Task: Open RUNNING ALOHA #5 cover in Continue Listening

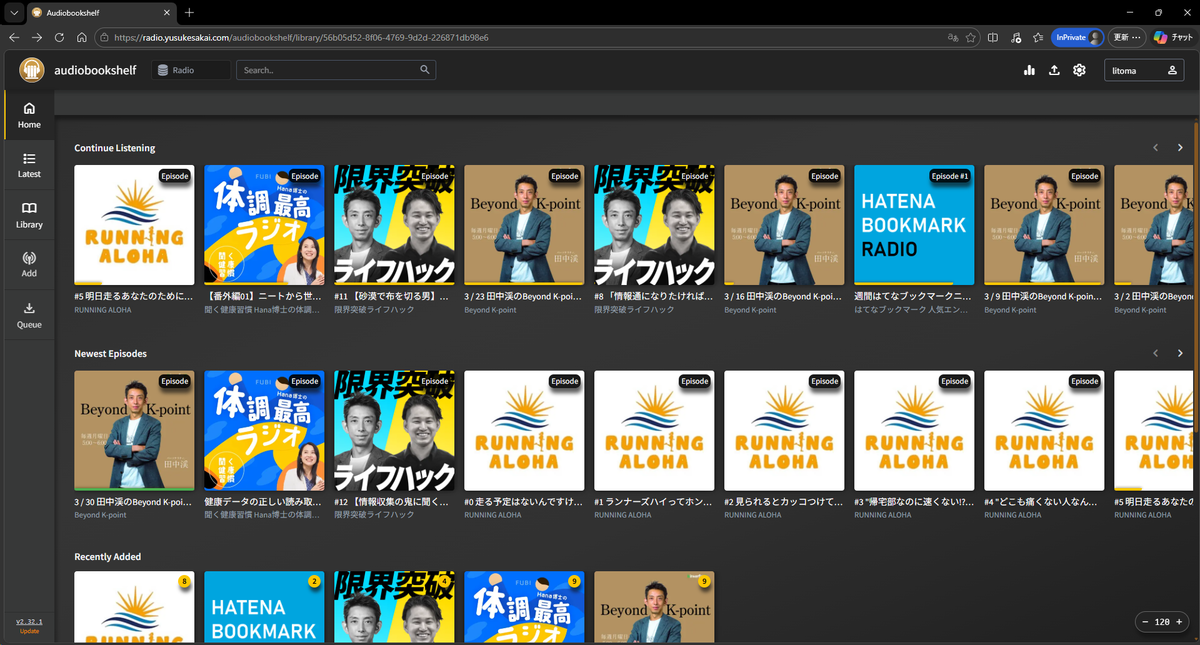Action: click(x=134, y=225)
